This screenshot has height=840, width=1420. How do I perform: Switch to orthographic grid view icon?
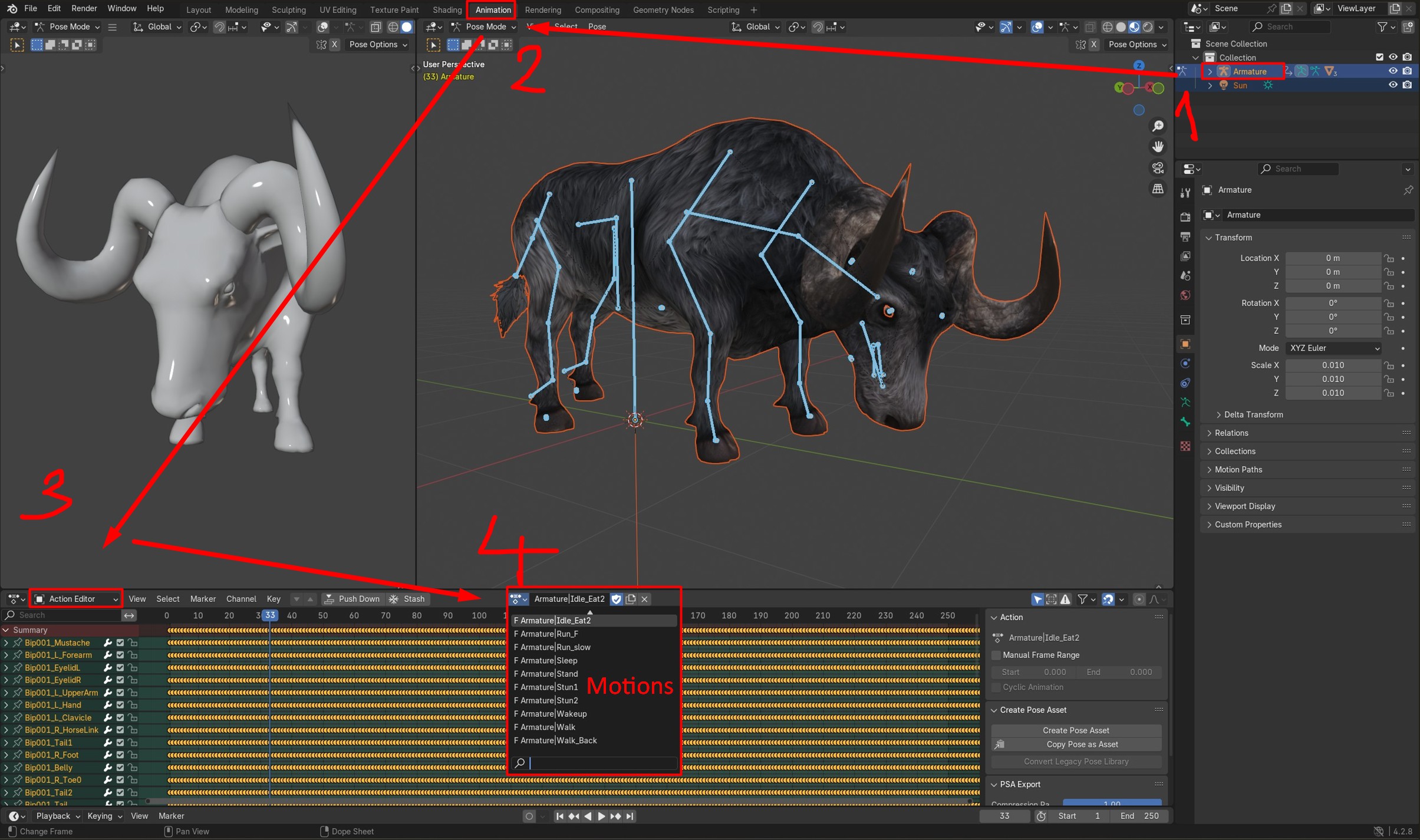[1158, 189]
